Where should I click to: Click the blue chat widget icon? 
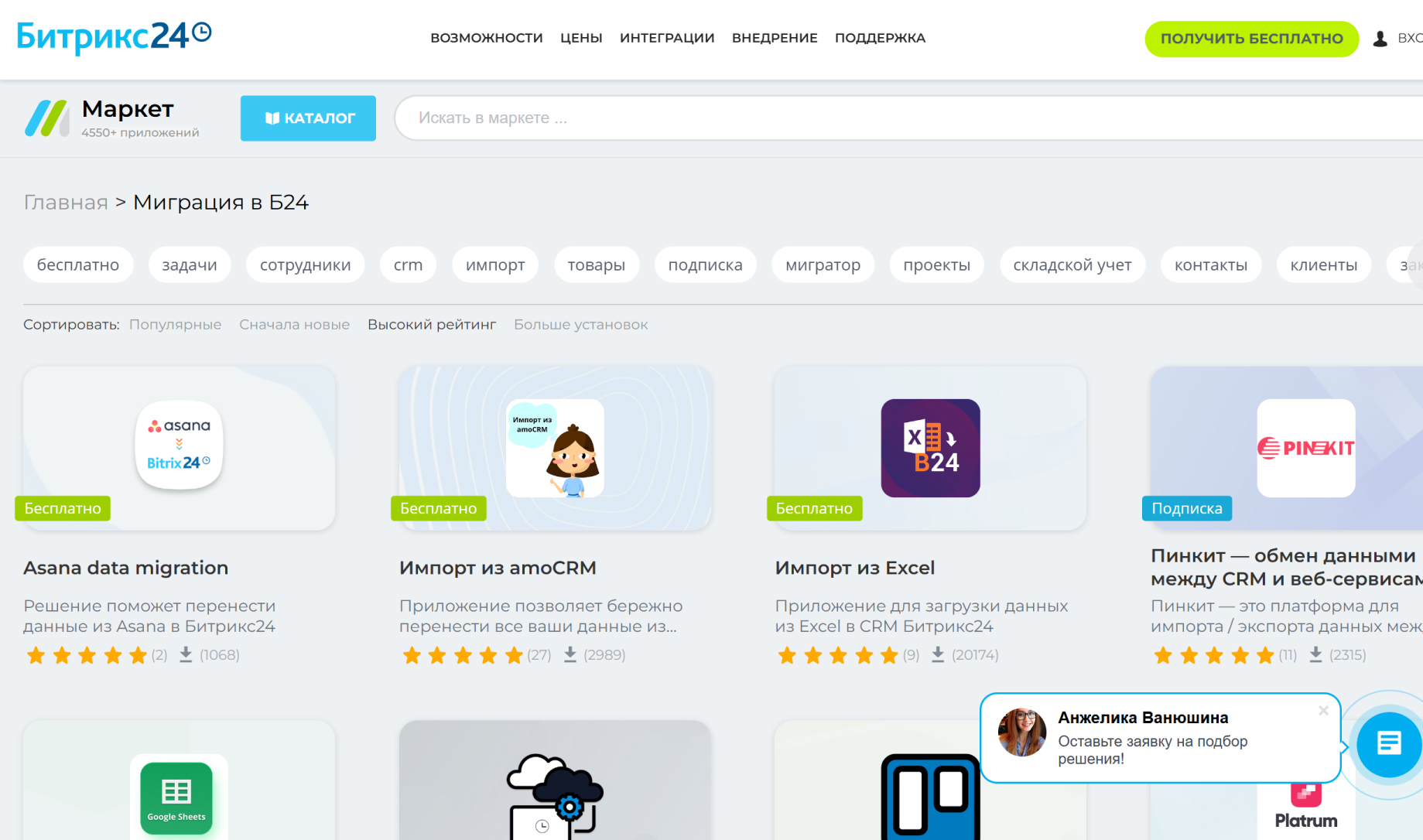(1389, 744)
